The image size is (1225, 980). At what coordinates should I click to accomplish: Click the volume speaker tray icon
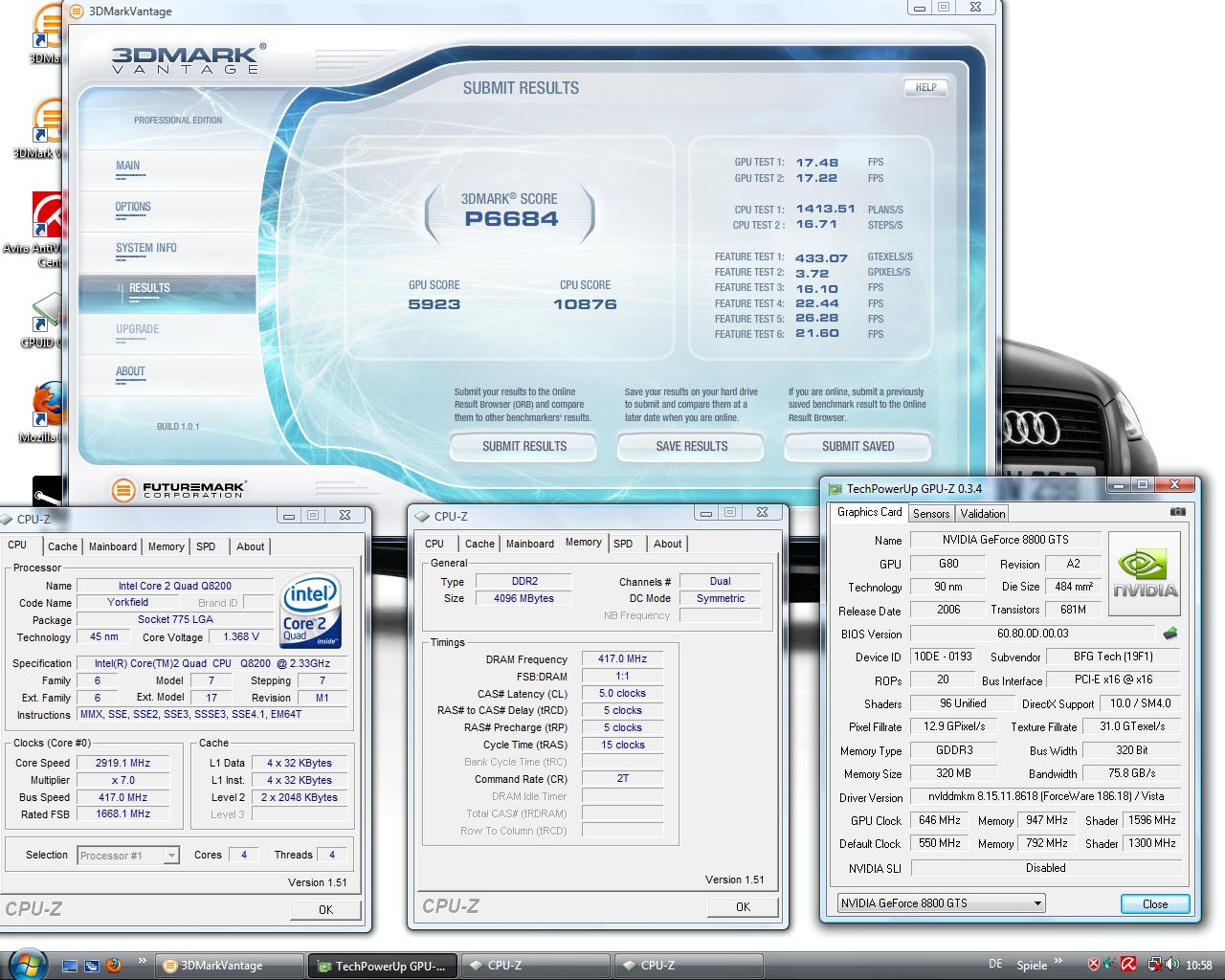[1172, 965]
